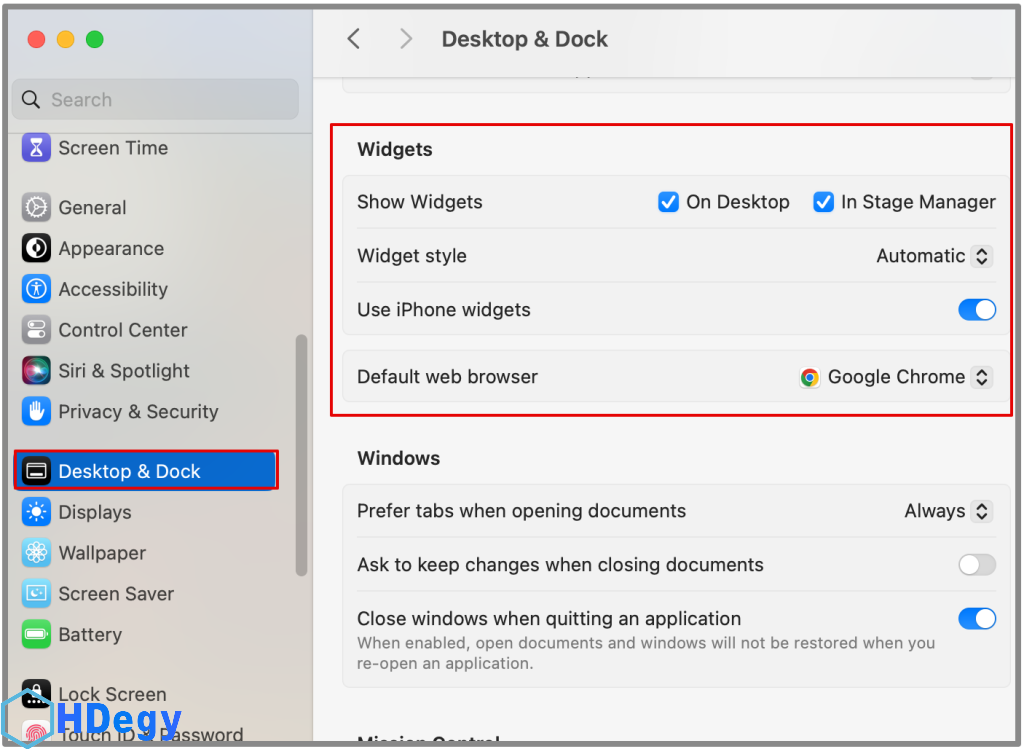Uncheck the In Stage Manager checkbox

click(823, 202)
